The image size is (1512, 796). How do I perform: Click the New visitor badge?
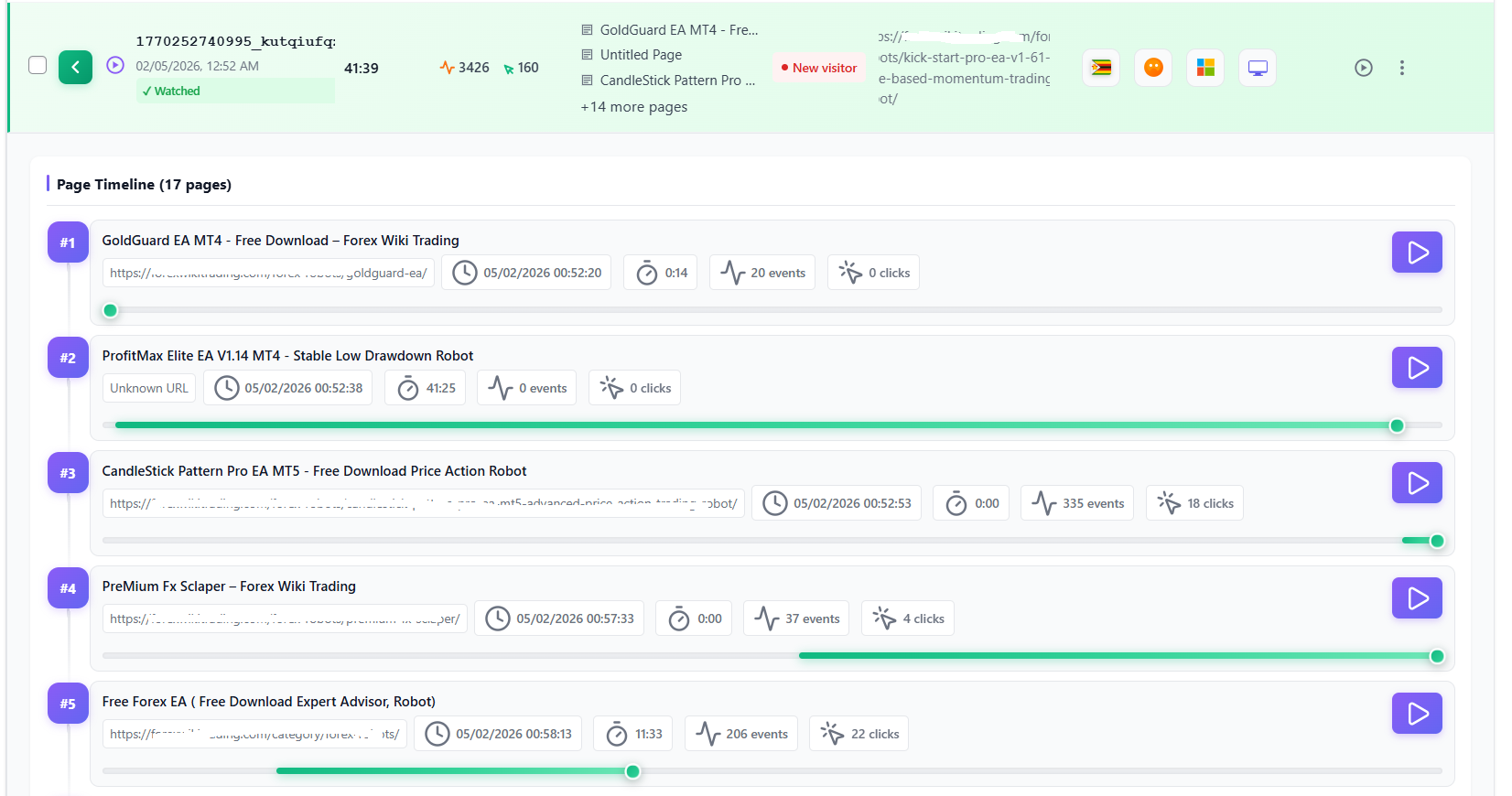[x=818, y=68]
